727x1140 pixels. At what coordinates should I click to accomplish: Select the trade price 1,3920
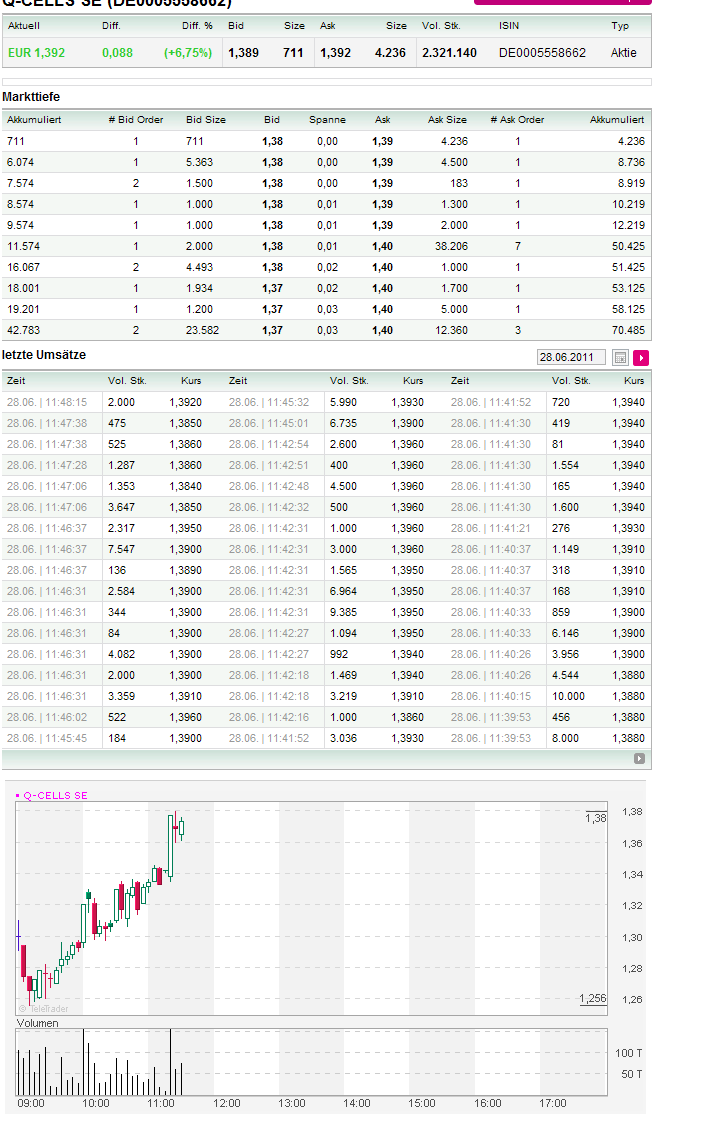186,402
